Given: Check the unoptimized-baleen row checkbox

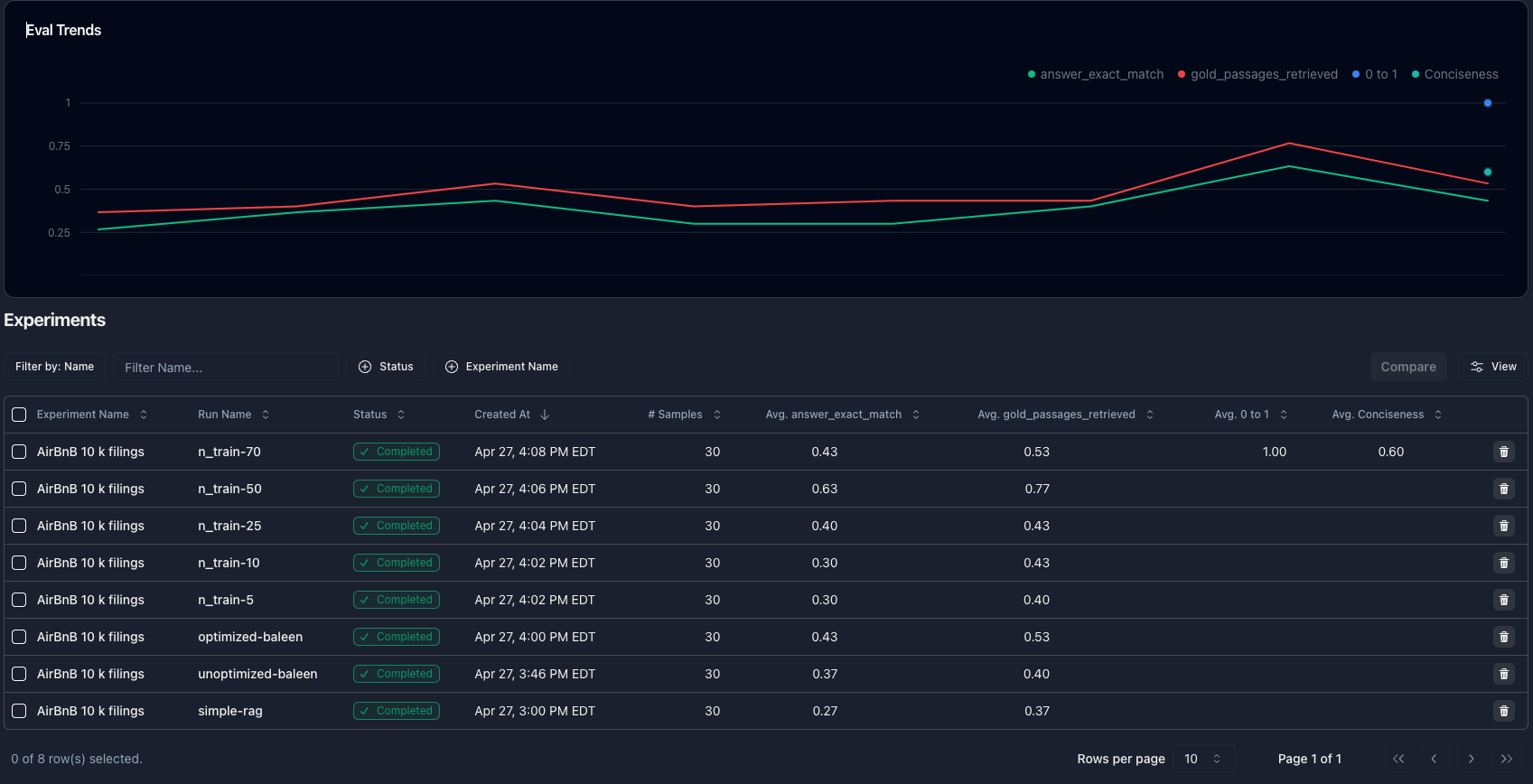Looking at the screenshot, I should pos(19,674).
